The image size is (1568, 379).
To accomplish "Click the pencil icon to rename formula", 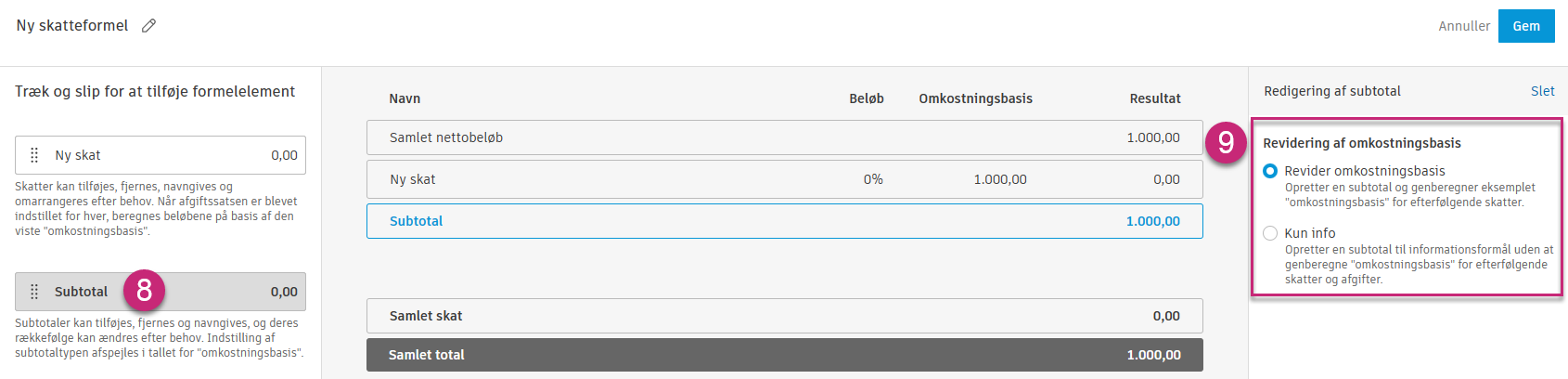I will 148,26.
